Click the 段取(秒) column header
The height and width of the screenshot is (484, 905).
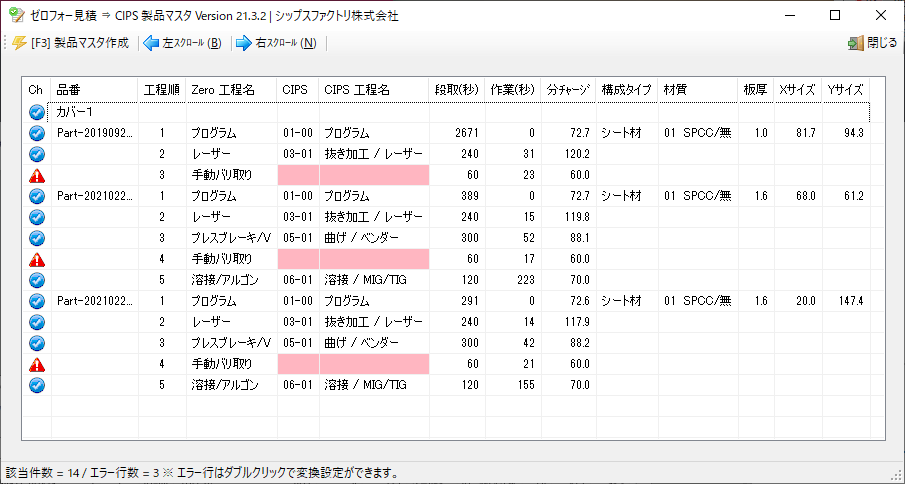[457, 90]
